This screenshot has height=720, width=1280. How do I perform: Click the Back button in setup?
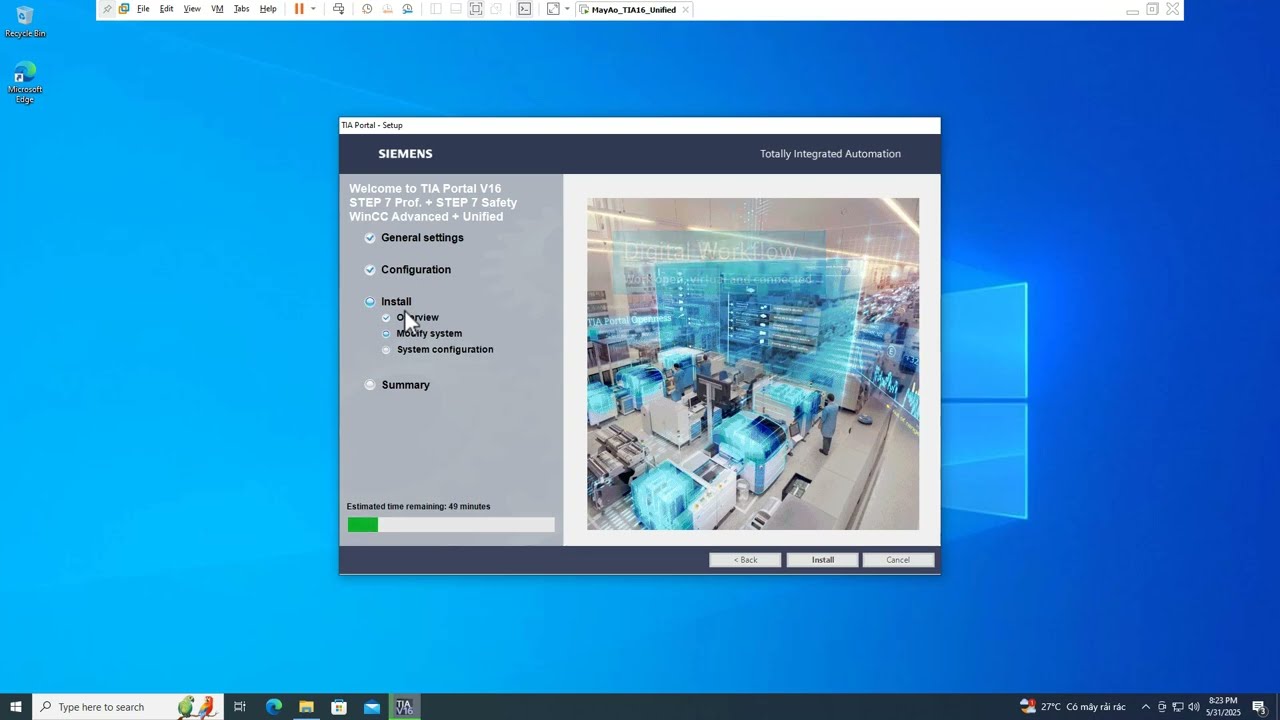point(745,560)
